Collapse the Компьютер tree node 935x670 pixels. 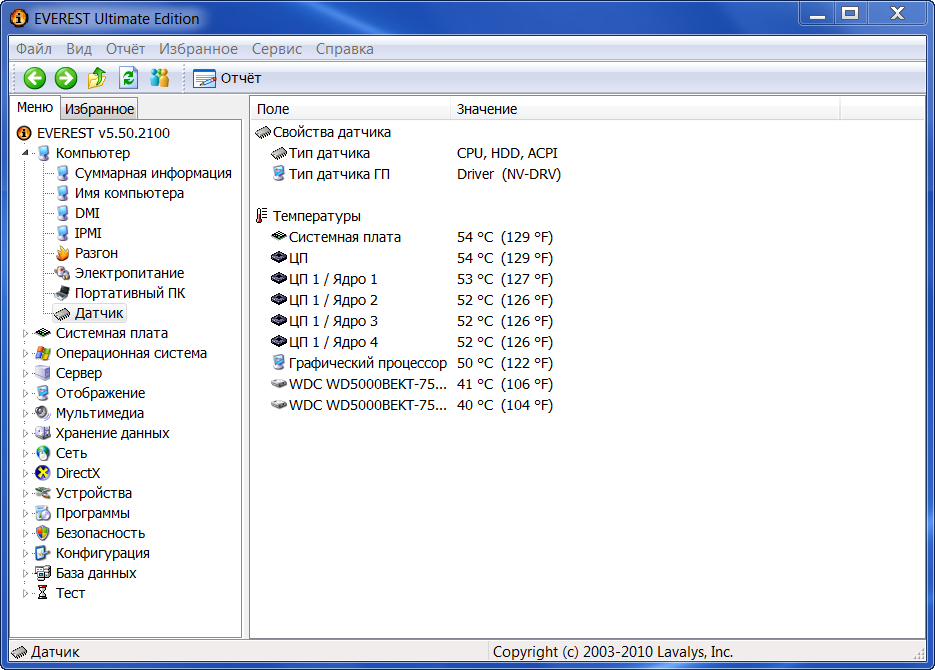coord(25,153)
